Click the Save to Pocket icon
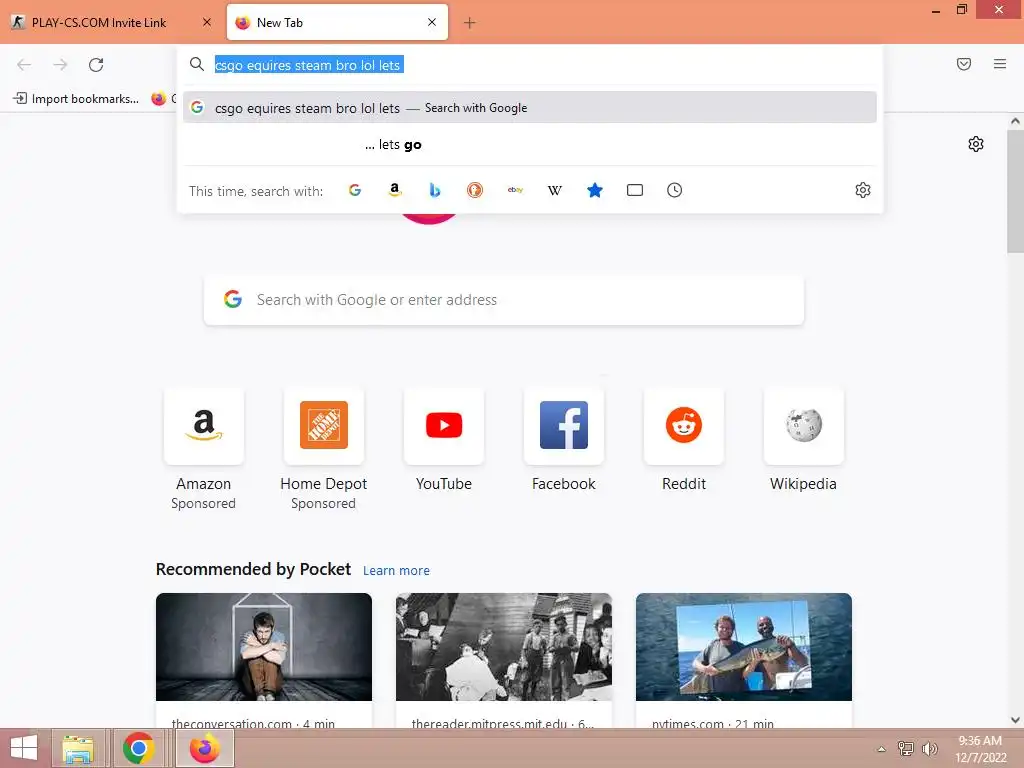The width and height of the screenshot is (1024, 768). (964, 64)
